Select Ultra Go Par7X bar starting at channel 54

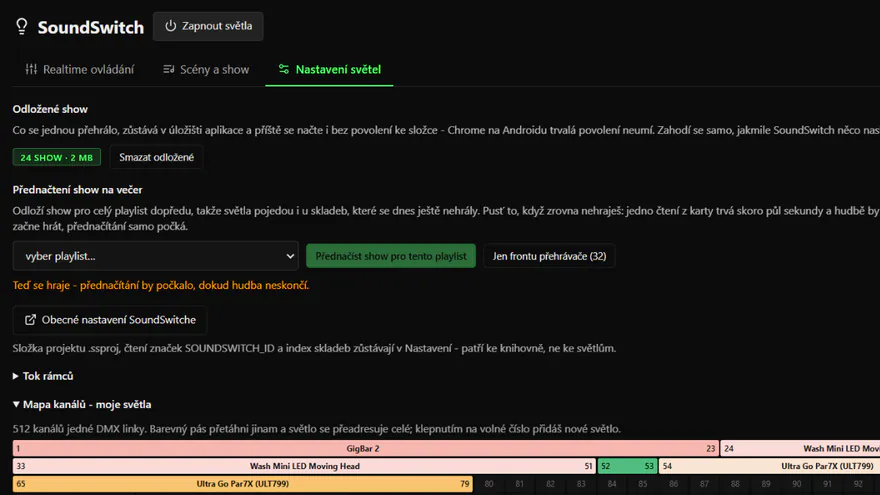pyautogui.click(x=769, y=466)
